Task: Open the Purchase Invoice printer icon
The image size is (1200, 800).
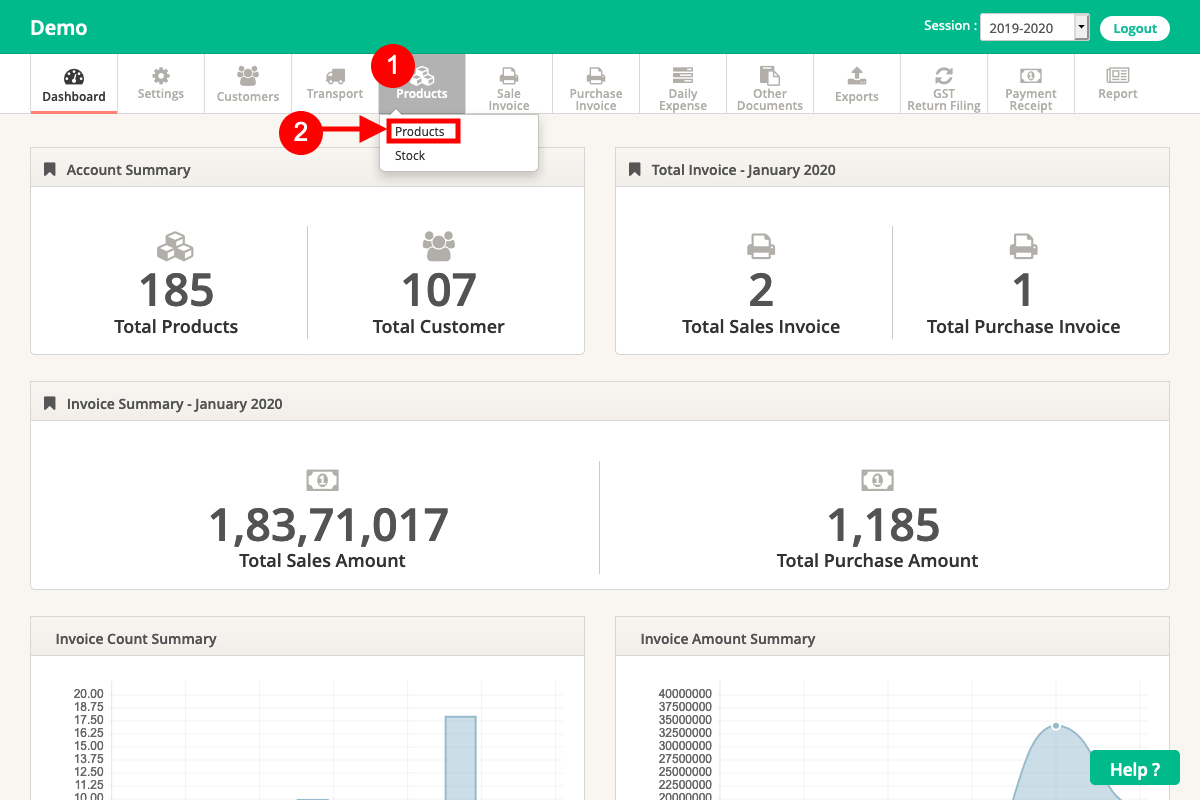Action: [596, 75]
